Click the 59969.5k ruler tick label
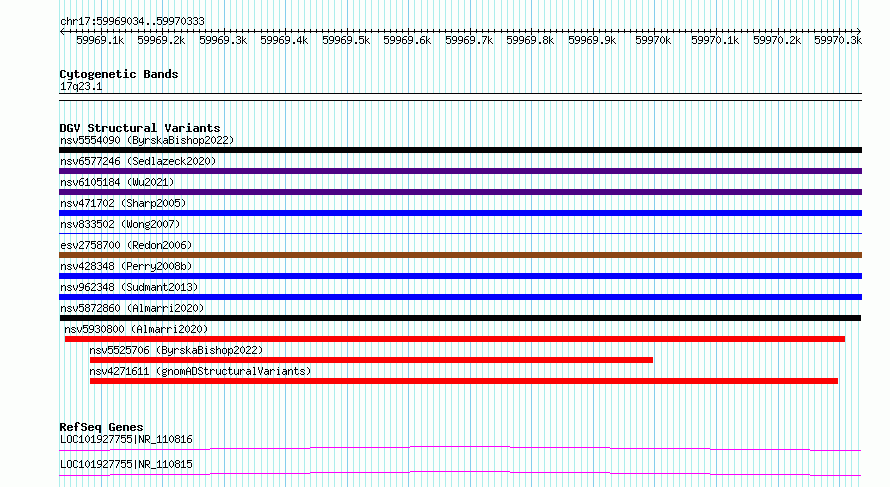 click(346, 40)
